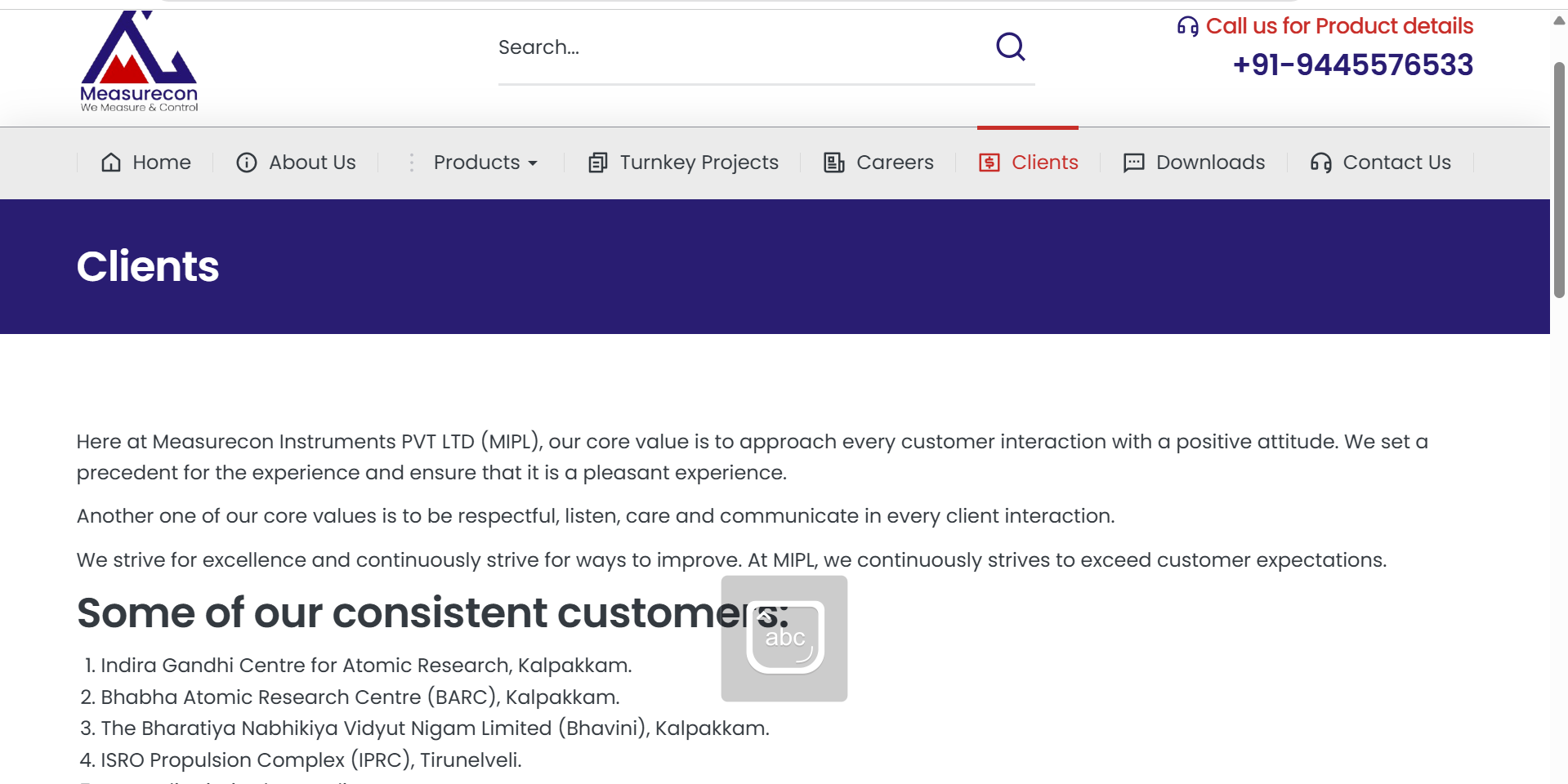
Task: Click the paragraph starting 'We strive for excellence'
Action: coord(732,560)
